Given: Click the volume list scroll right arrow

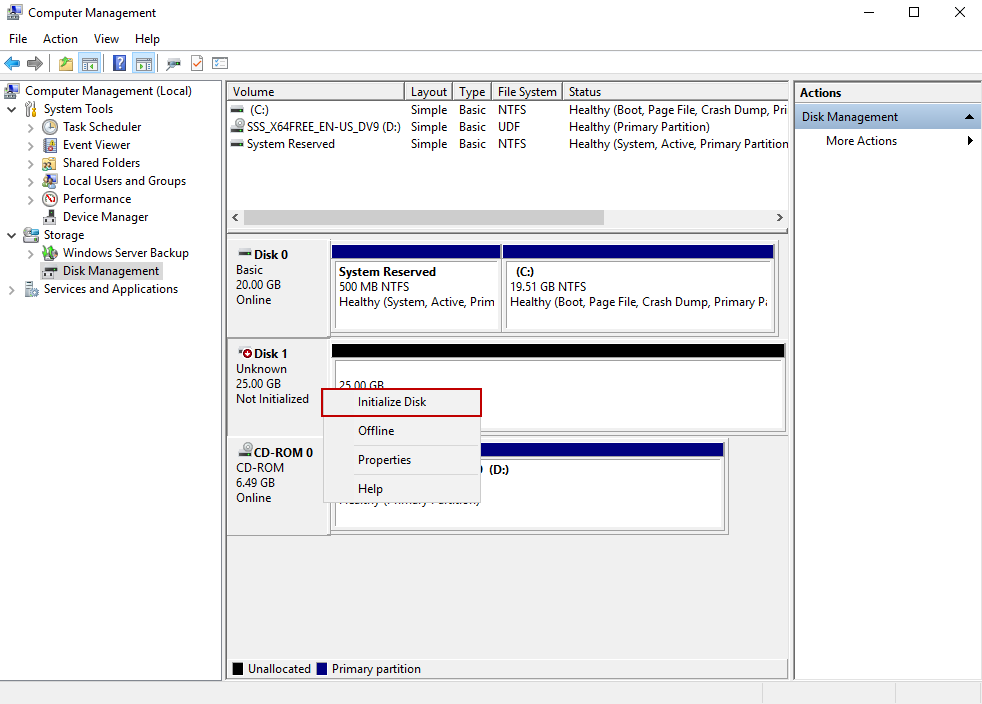Looking at the screenshot, I should [779, 217].
